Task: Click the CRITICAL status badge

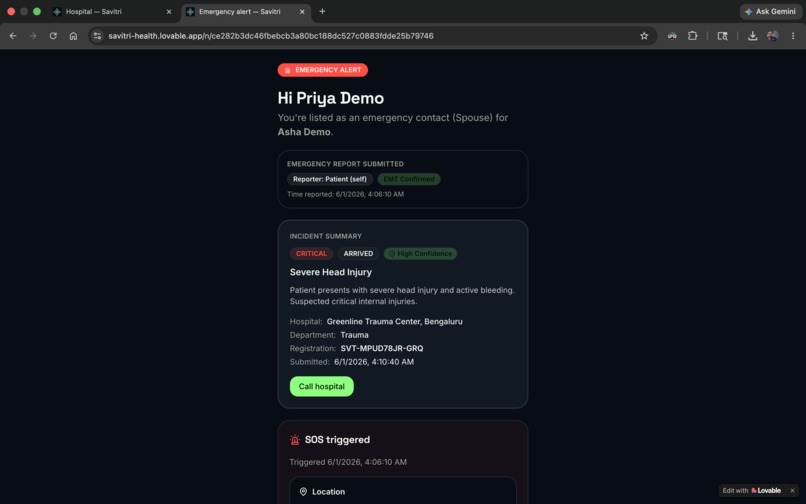Action: [x=311, y=254]
